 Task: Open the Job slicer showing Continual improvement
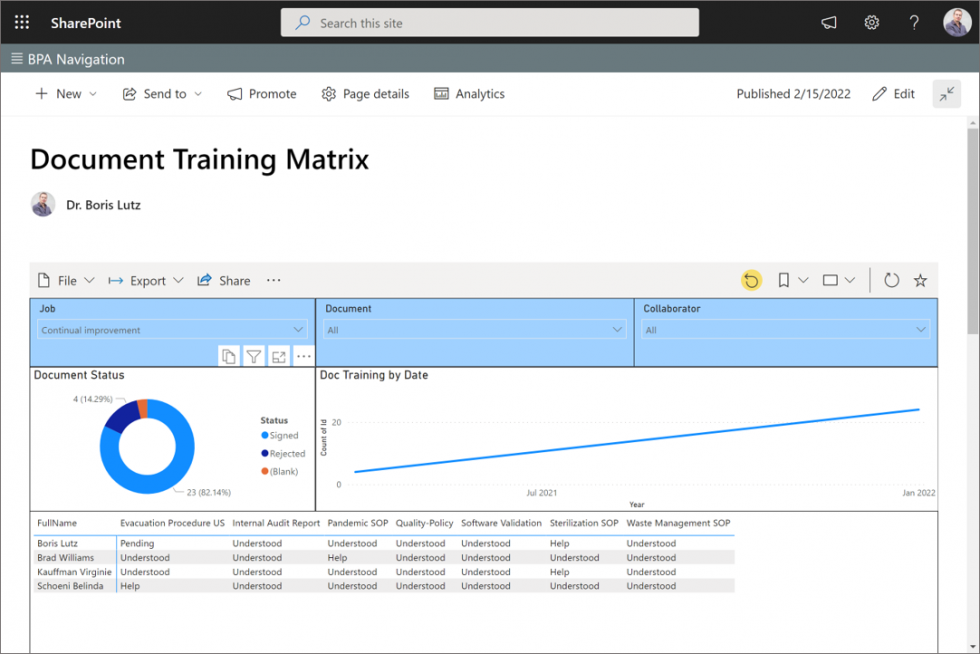(x=170, y=329)
